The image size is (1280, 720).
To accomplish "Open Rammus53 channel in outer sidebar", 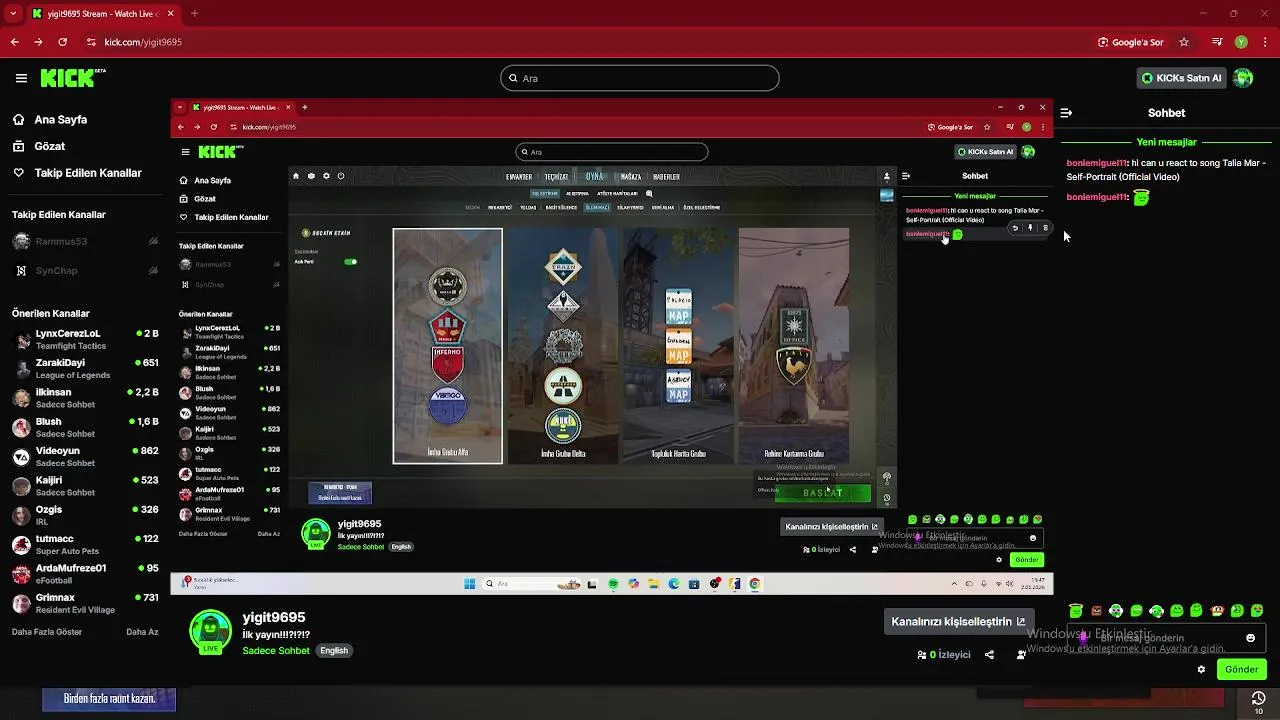I will 85,241.
